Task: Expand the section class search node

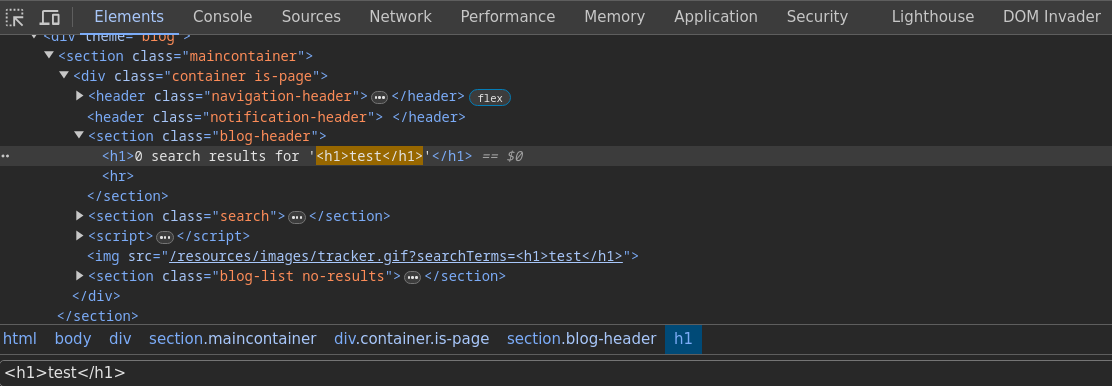Action: pyautogui.click(x=79, y=215)
